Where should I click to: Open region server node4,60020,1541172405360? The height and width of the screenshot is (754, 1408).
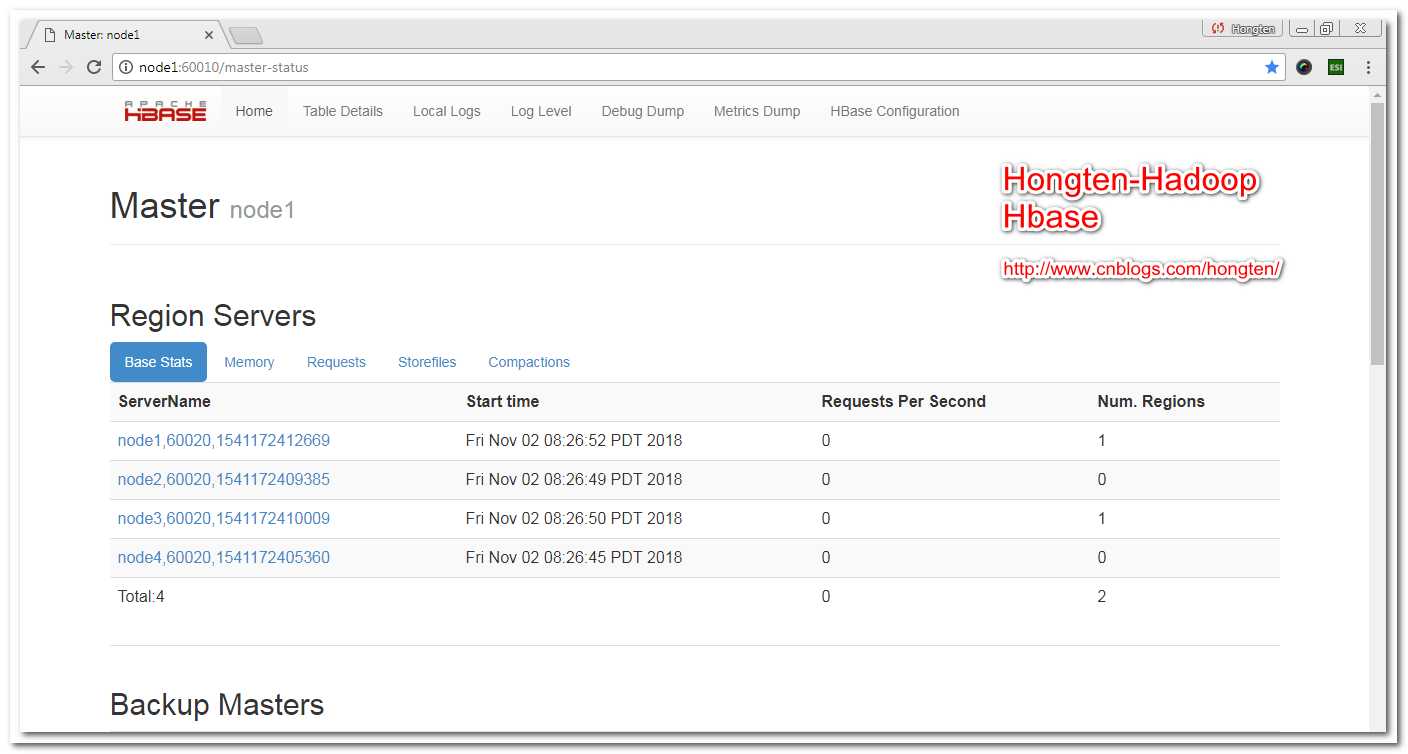pos(224,557)
